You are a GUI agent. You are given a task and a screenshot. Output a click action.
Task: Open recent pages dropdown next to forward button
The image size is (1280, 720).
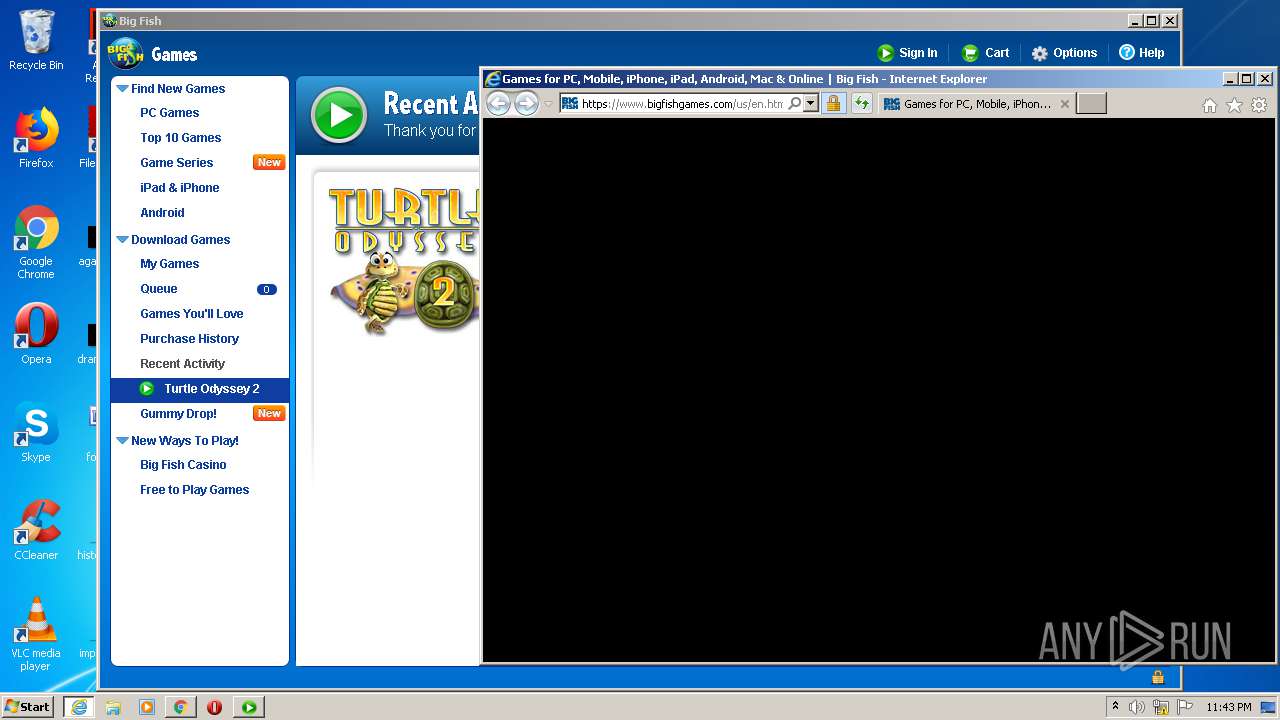[x=548, y=104]
